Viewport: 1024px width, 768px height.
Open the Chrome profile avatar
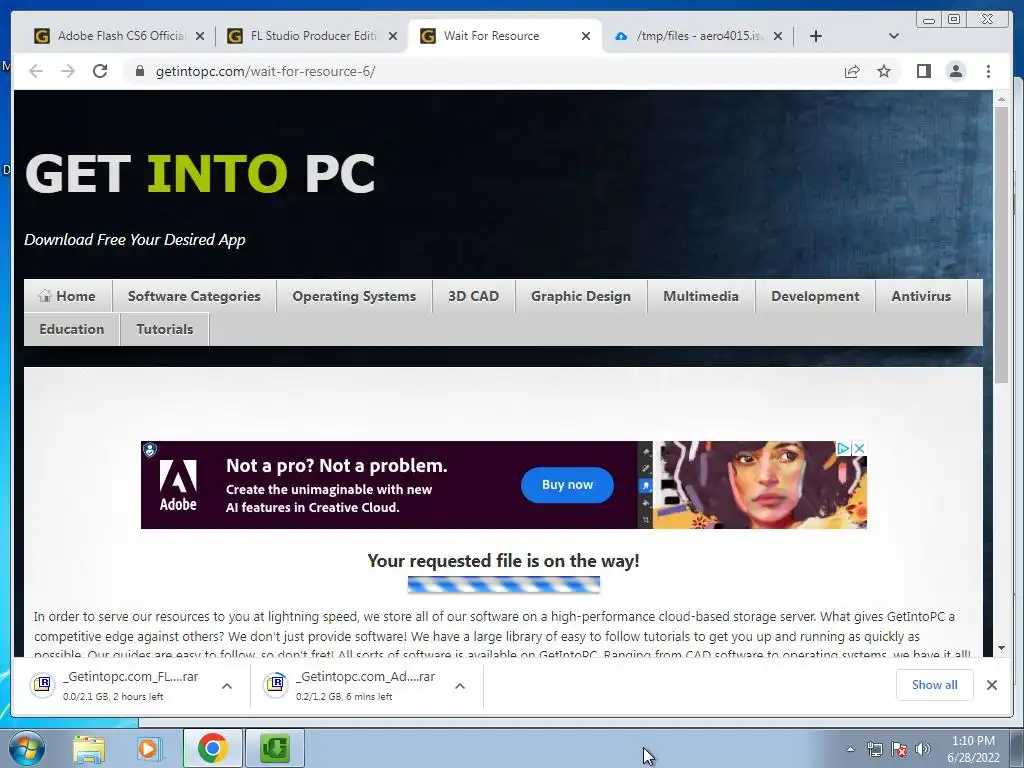(x=955, y=71)
